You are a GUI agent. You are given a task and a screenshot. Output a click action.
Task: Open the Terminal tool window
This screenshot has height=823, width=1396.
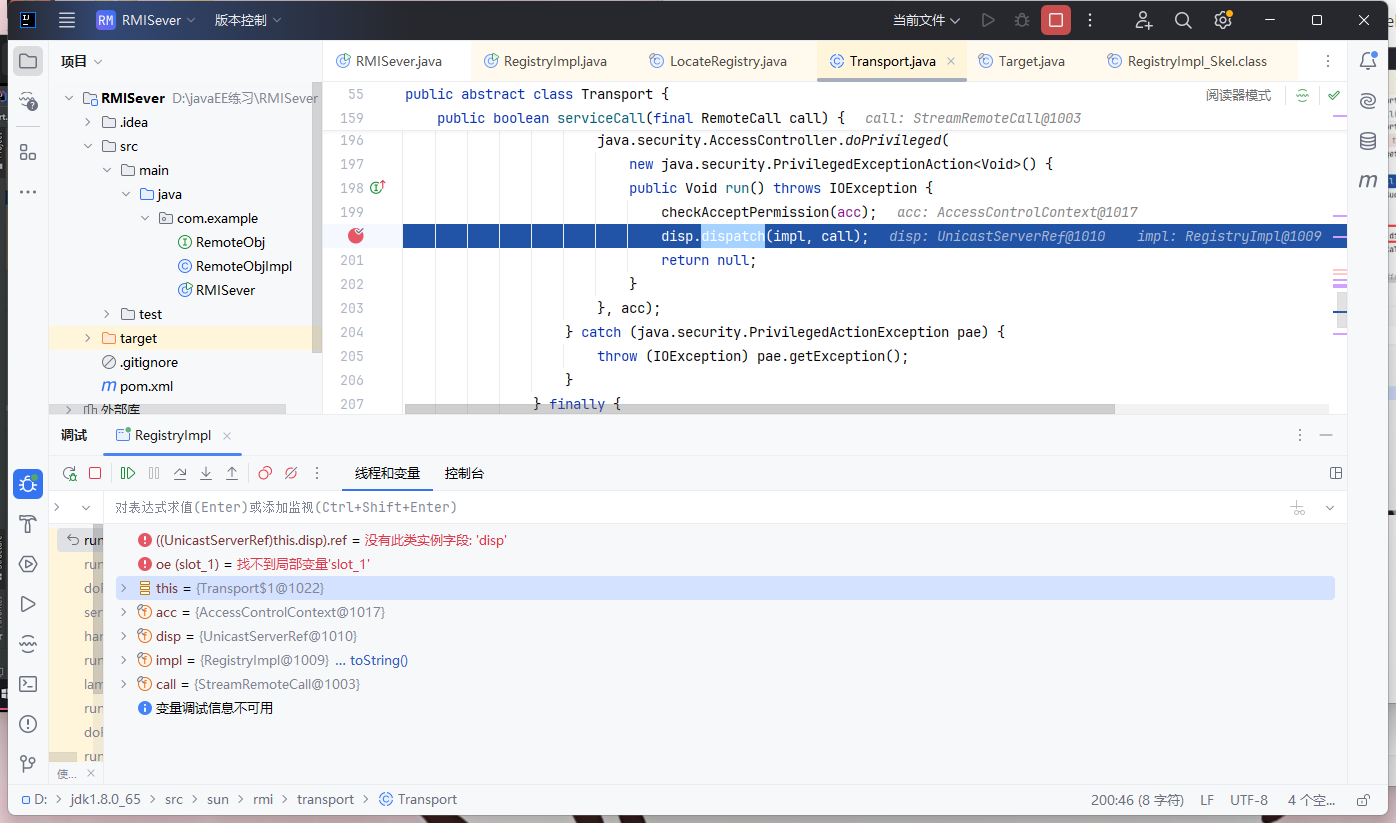(28, 684)
